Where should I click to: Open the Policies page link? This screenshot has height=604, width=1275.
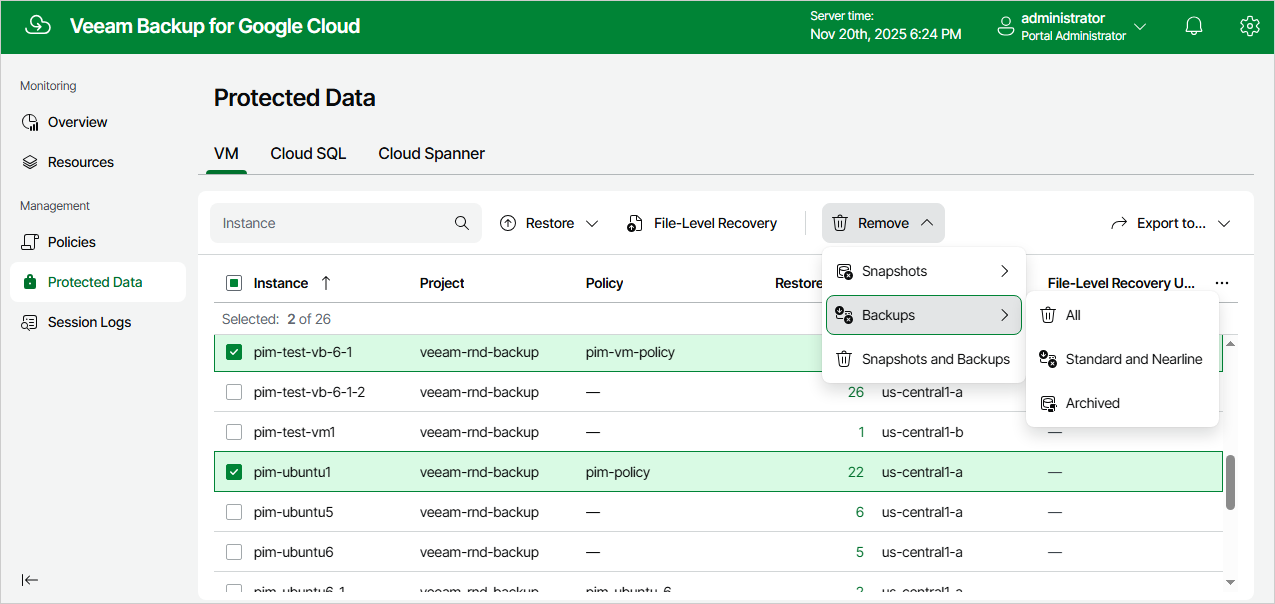pos(72,242)
